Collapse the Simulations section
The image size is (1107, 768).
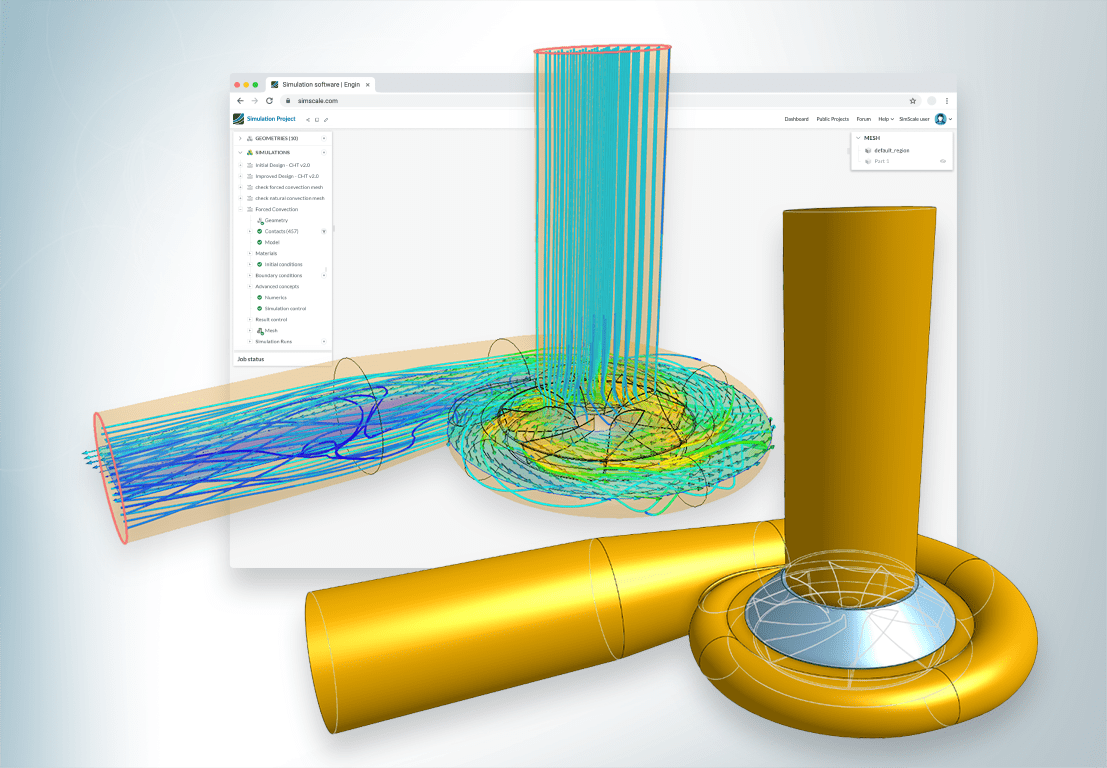[x=240, y=152]
